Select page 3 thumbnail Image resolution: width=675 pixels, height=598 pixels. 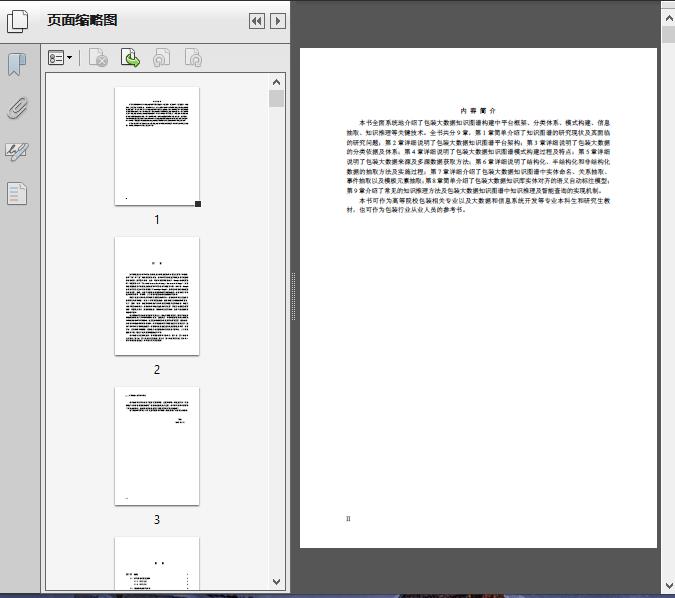157,446
